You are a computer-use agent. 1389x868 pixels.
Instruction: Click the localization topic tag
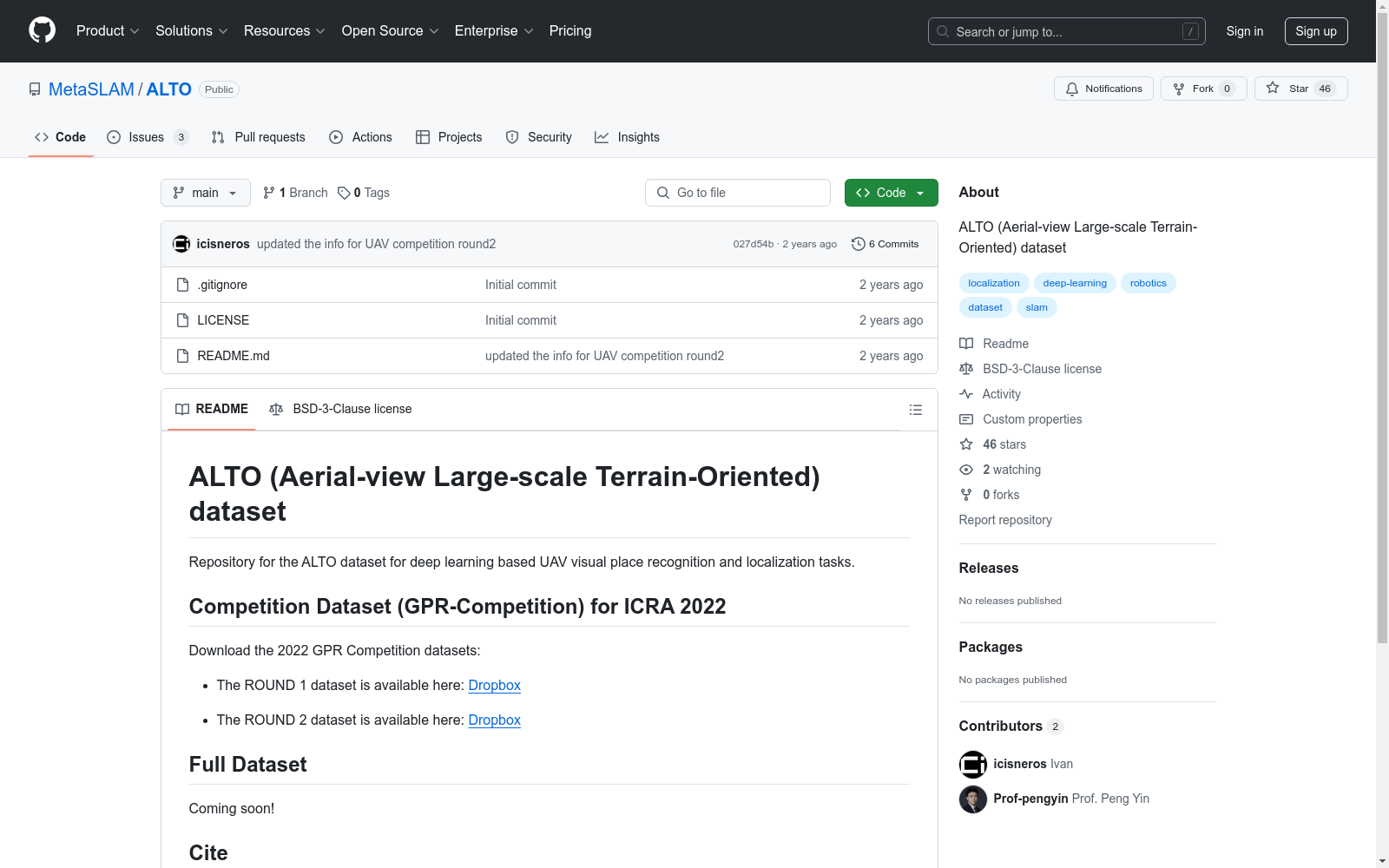(994, 283)
